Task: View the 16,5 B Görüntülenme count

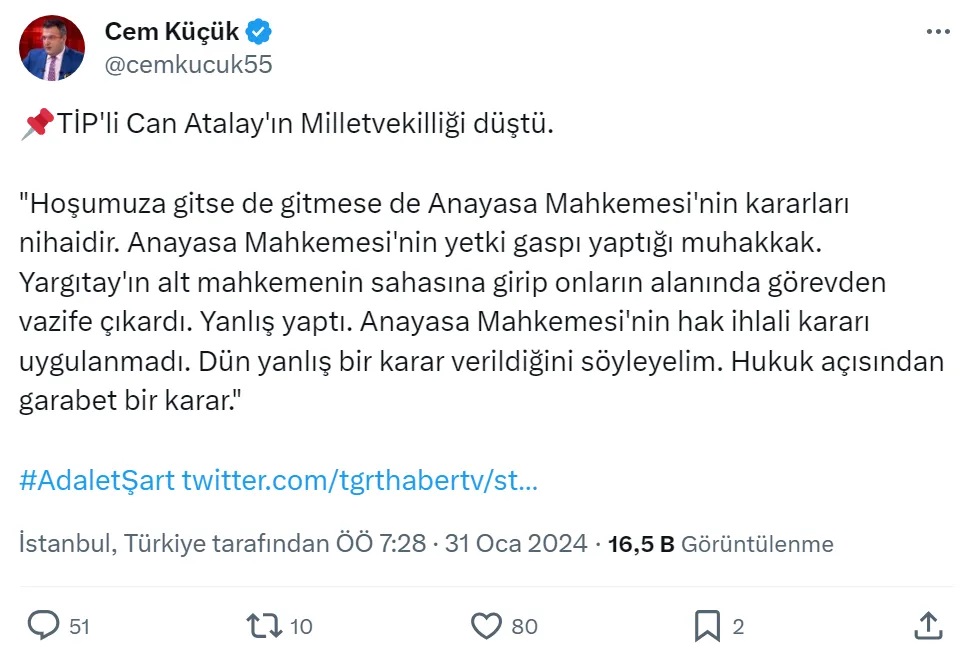Action: pos(721,544)
